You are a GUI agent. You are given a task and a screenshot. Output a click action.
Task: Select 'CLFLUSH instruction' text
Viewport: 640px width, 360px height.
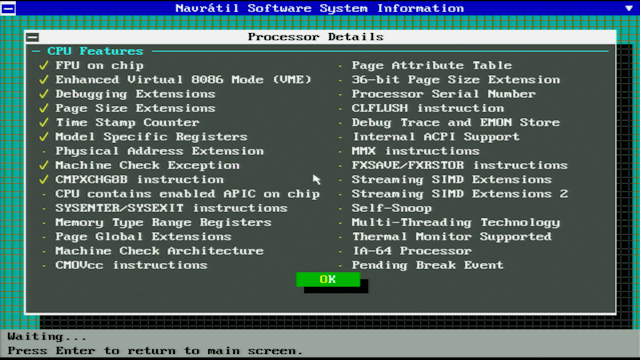[x=428, y=108]
